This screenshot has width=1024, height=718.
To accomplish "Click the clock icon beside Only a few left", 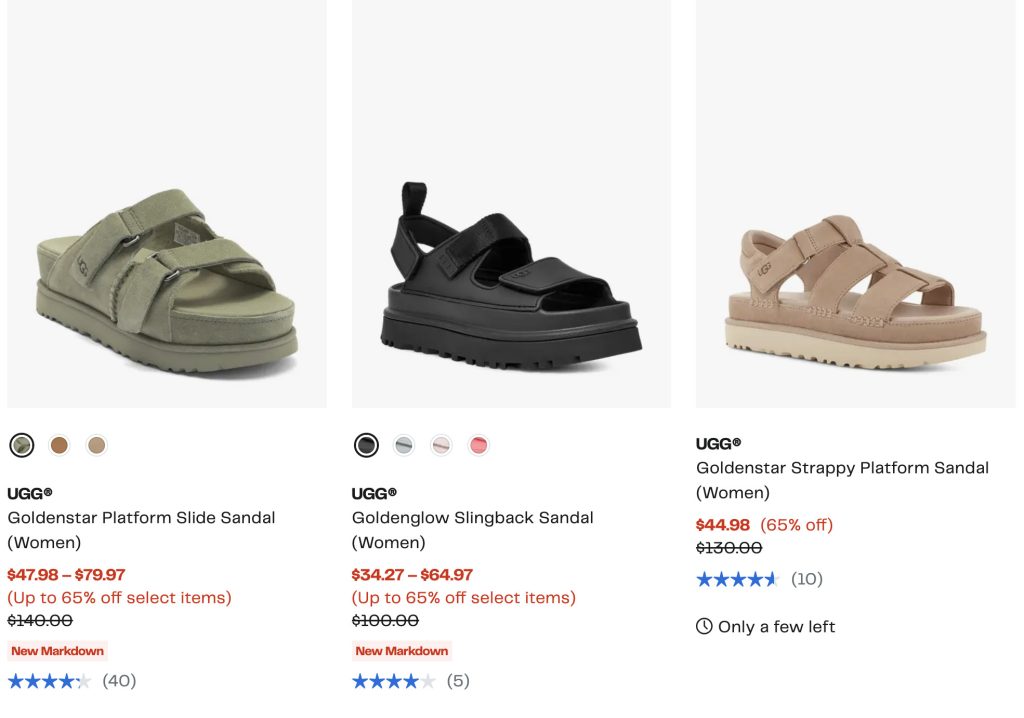I will coord(704,627).
